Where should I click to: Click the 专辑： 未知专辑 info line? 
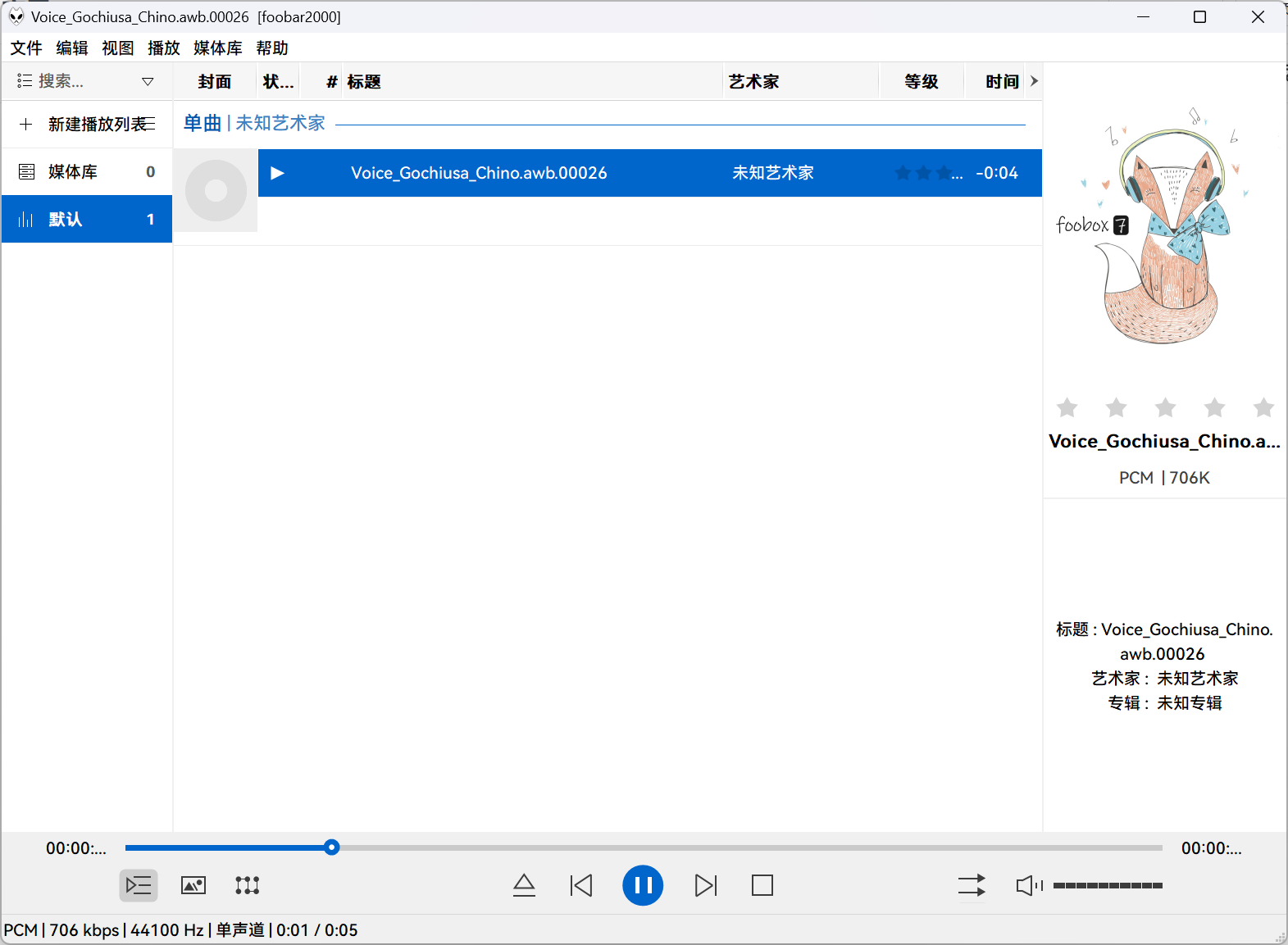(x=1164, y=703)
